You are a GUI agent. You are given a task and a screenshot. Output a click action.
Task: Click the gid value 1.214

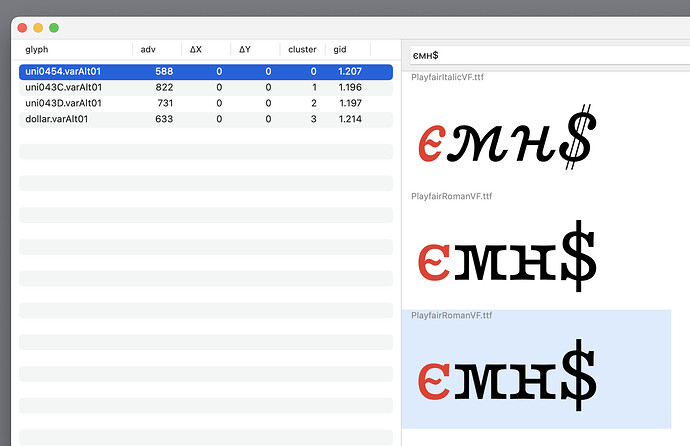tap(350, 119)
